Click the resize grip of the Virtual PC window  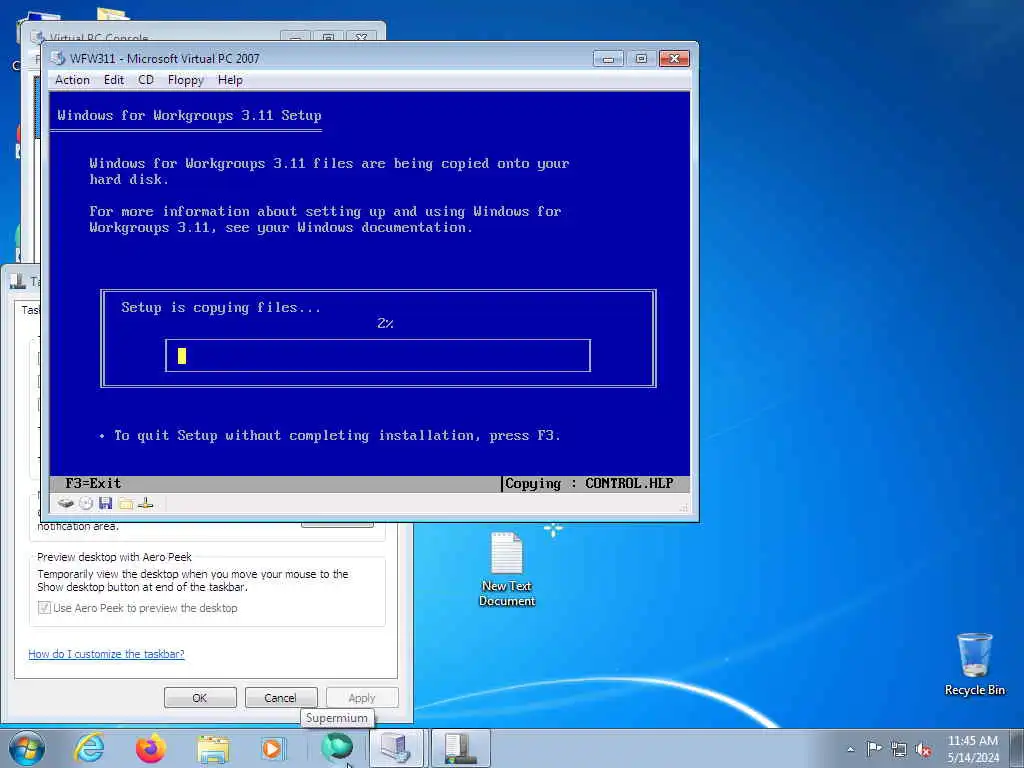pos(684,507)
